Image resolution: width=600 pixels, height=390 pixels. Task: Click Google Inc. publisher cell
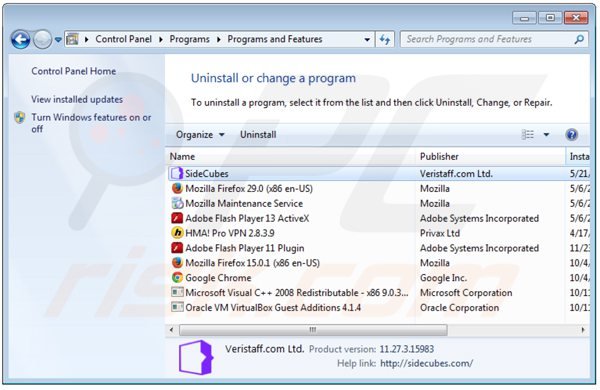(x=443, y=278)
